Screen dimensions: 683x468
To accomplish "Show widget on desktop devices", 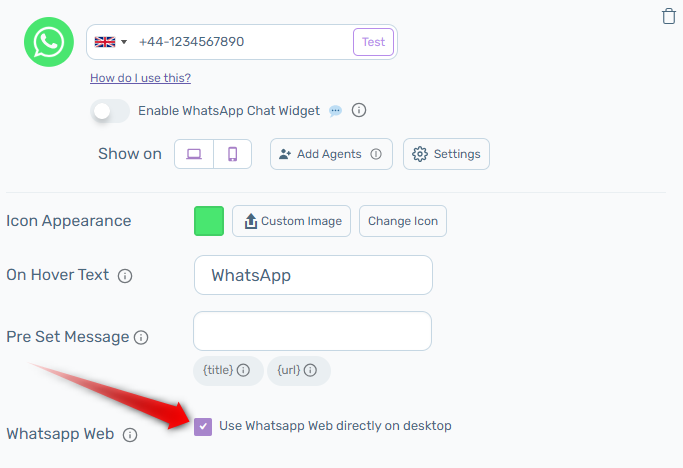I will pyautogui.click(x=194, y=154).
